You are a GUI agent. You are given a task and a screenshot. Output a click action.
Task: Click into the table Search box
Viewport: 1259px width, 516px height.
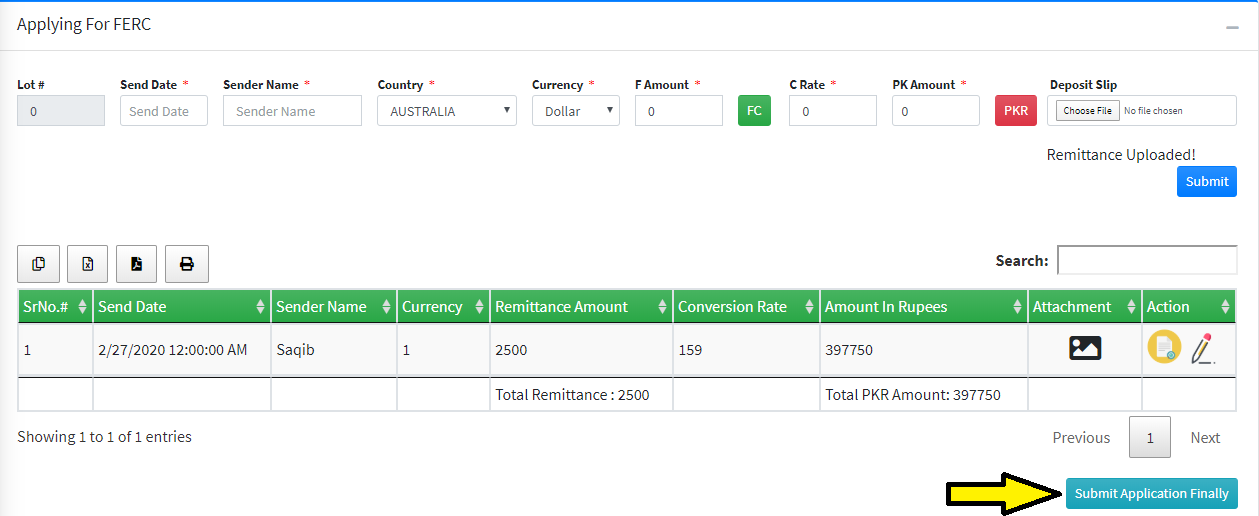pyautogui.click(x=1147, y=260)
